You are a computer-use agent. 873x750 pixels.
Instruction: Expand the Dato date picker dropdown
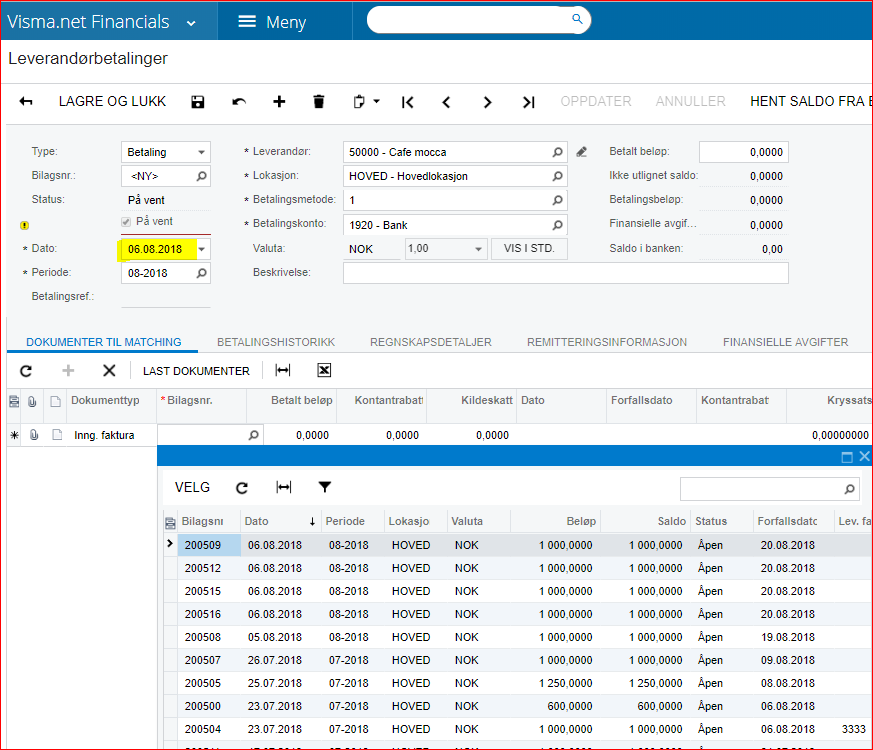pyautogui.click(x=202, y=249)
